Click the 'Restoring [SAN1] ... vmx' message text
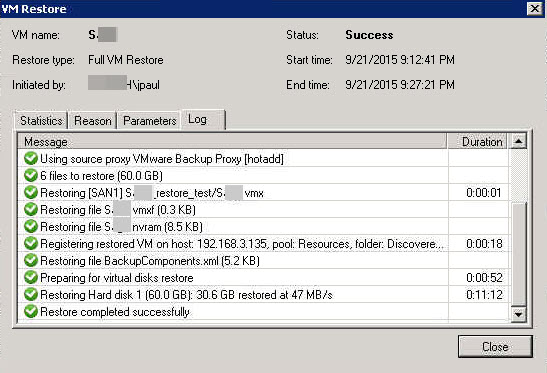 [x=152, y=193]
